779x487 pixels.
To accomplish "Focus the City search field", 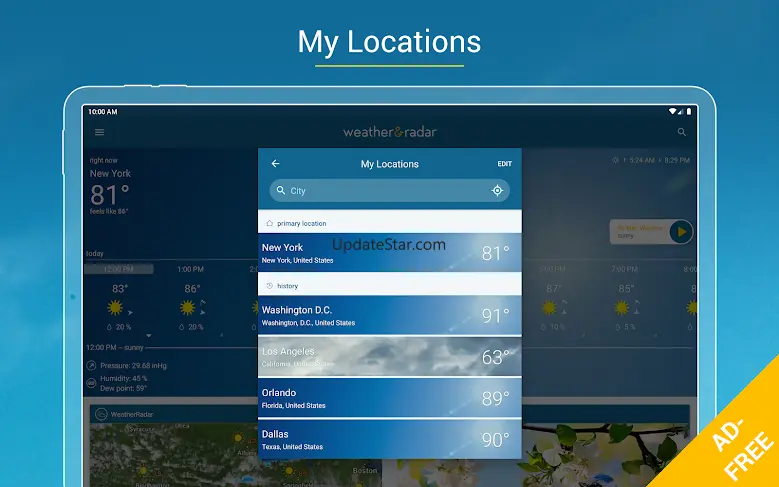I will (390, 190).
